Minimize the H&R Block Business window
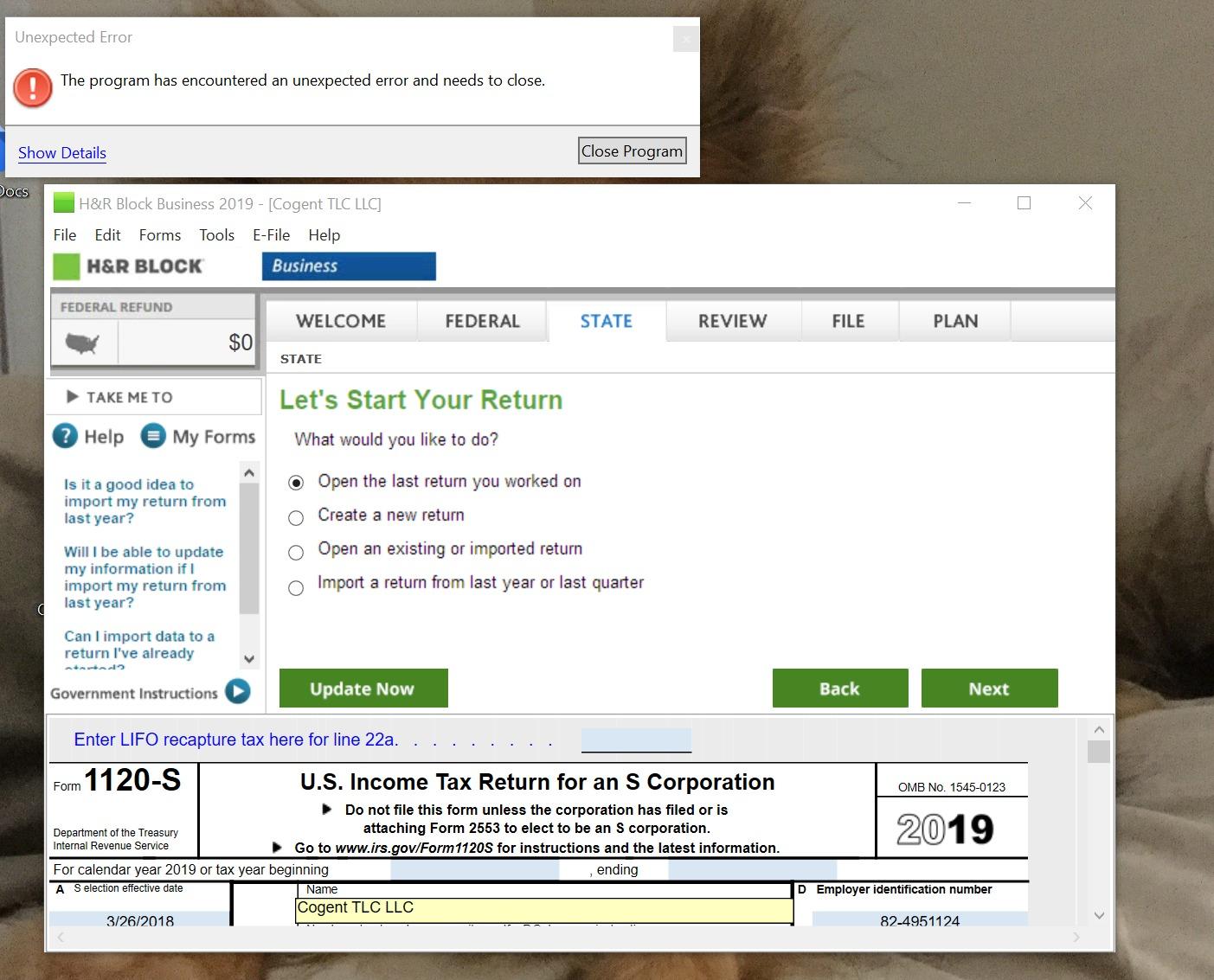This screenshot has width=1214, height=980. (x=965, y=203)
